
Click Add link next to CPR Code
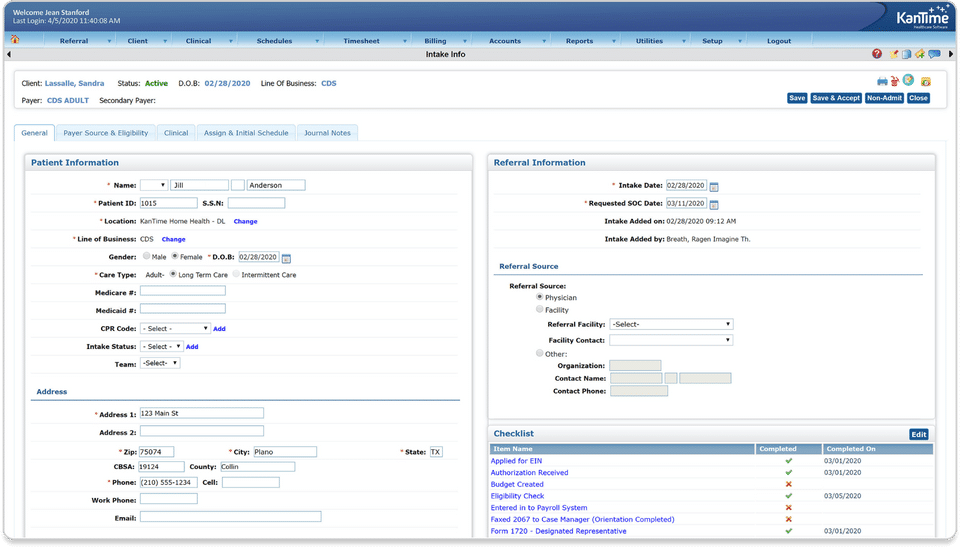[219, 329]
